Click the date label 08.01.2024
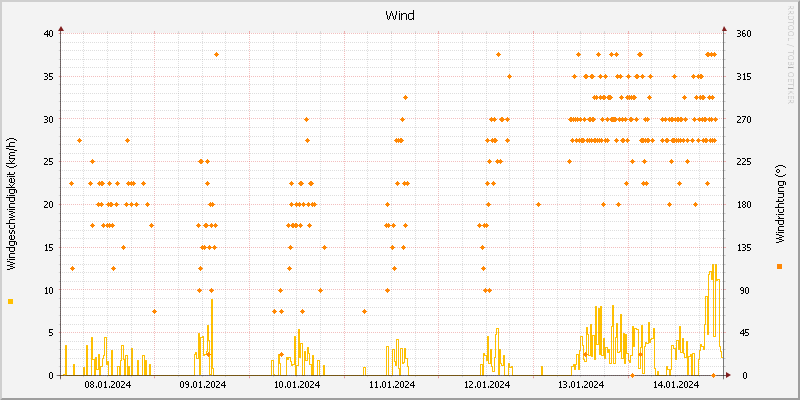This screenshot has height=400, width=800. pyautogui.click(x=108, y=385)
